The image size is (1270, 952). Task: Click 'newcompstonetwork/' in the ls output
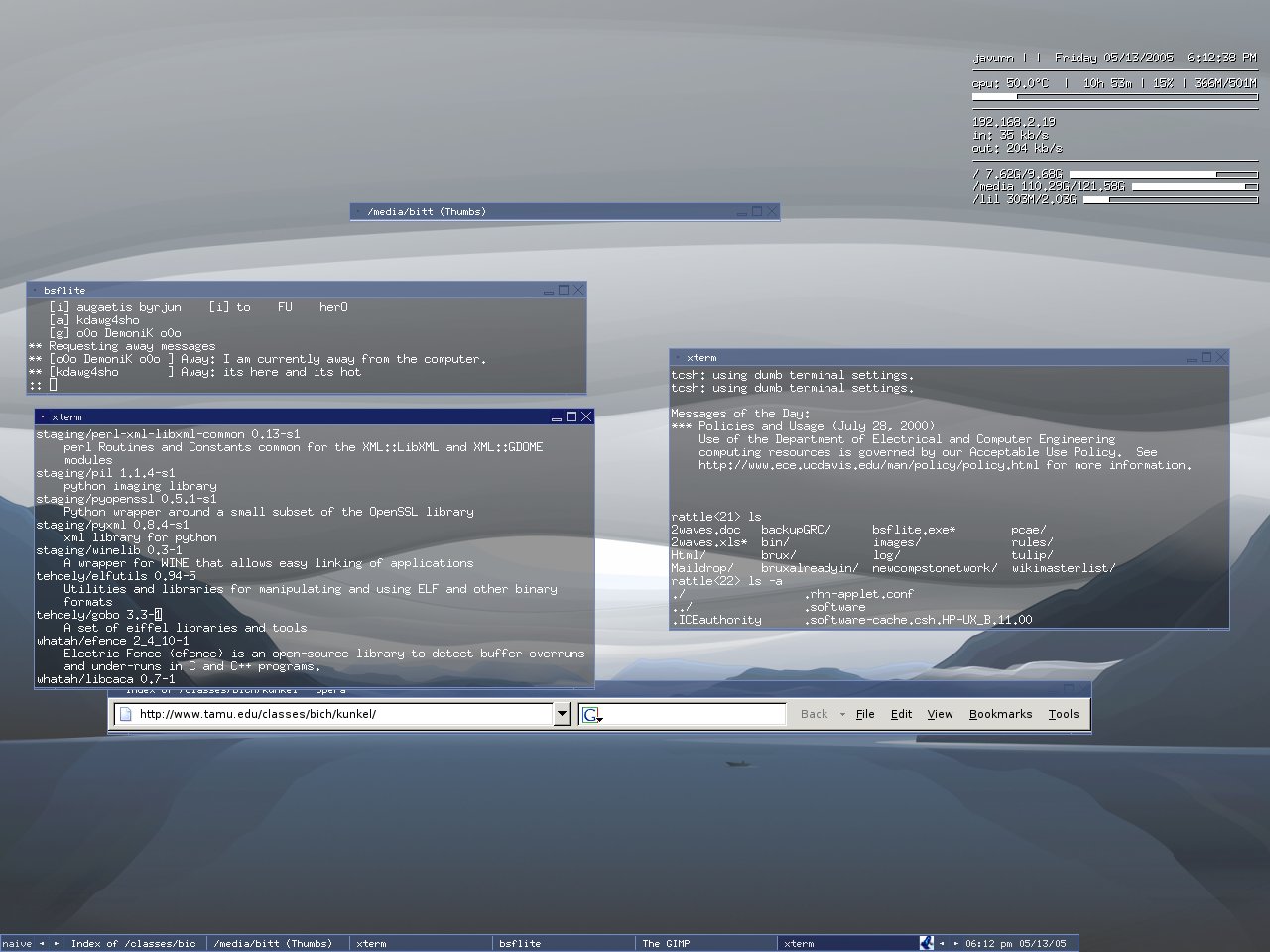coord(935,568)
